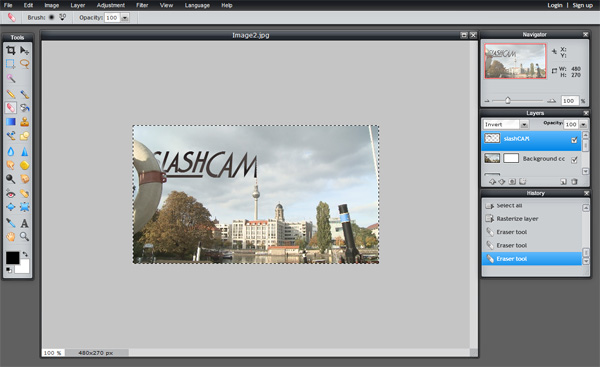Select the Smudge finger tool
600x367 pixels.
[11, 165]
